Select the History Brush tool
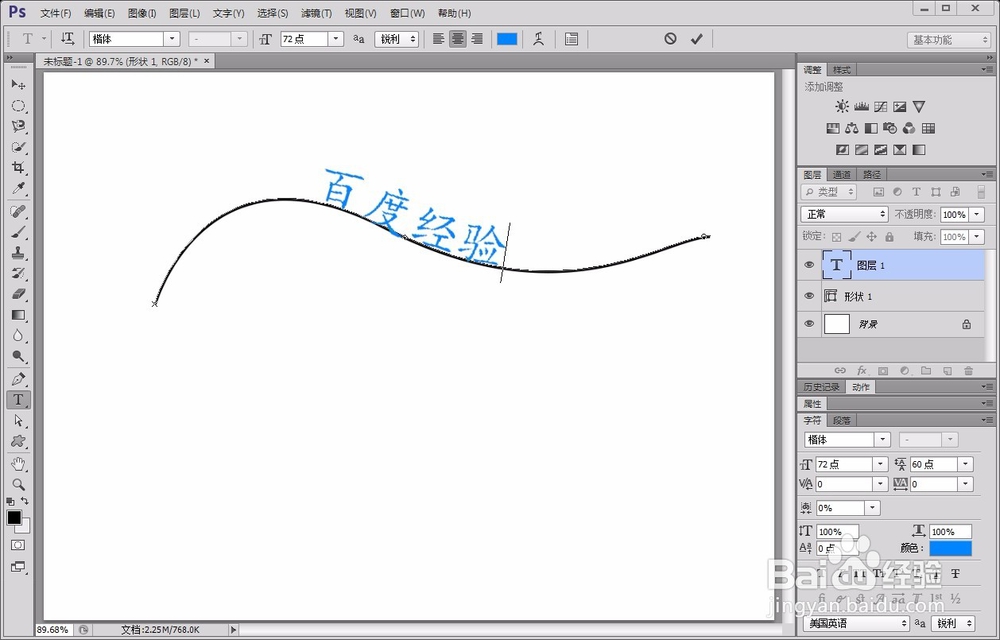Screen dimensions: 1000x640 [x=18, y=273]
